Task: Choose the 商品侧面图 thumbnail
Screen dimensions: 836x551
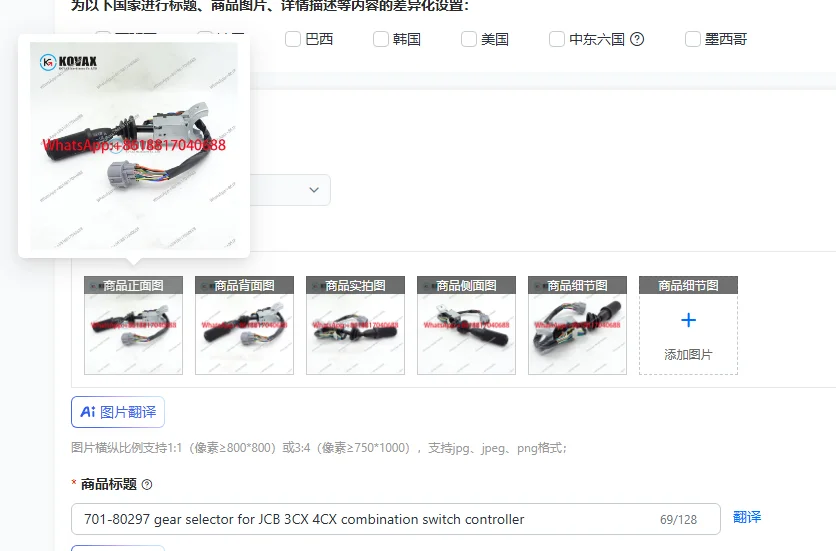Action: pos(466,325)
